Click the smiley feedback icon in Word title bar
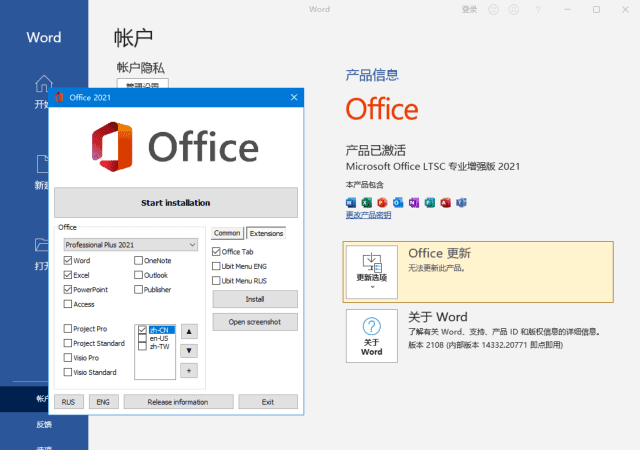The image size is (640, 450). 493,9
